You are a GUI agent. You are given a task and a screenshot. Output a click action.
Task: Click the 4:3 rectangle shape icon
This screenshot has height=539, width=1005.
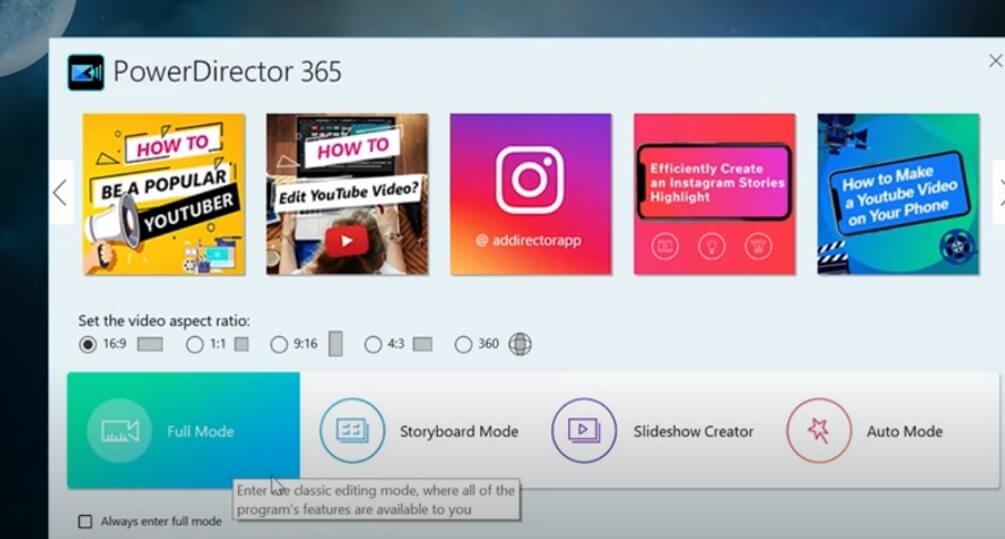point(422,345)
